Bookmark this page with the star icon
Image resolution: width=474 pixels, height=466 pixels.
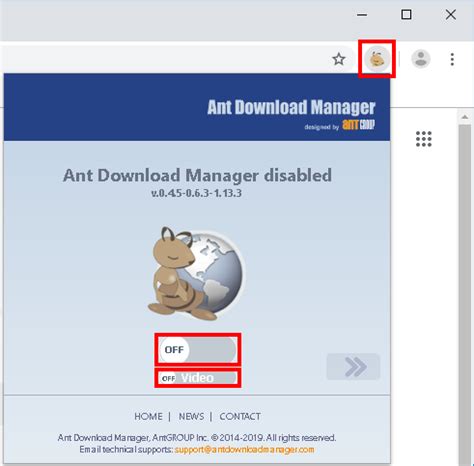339,59
